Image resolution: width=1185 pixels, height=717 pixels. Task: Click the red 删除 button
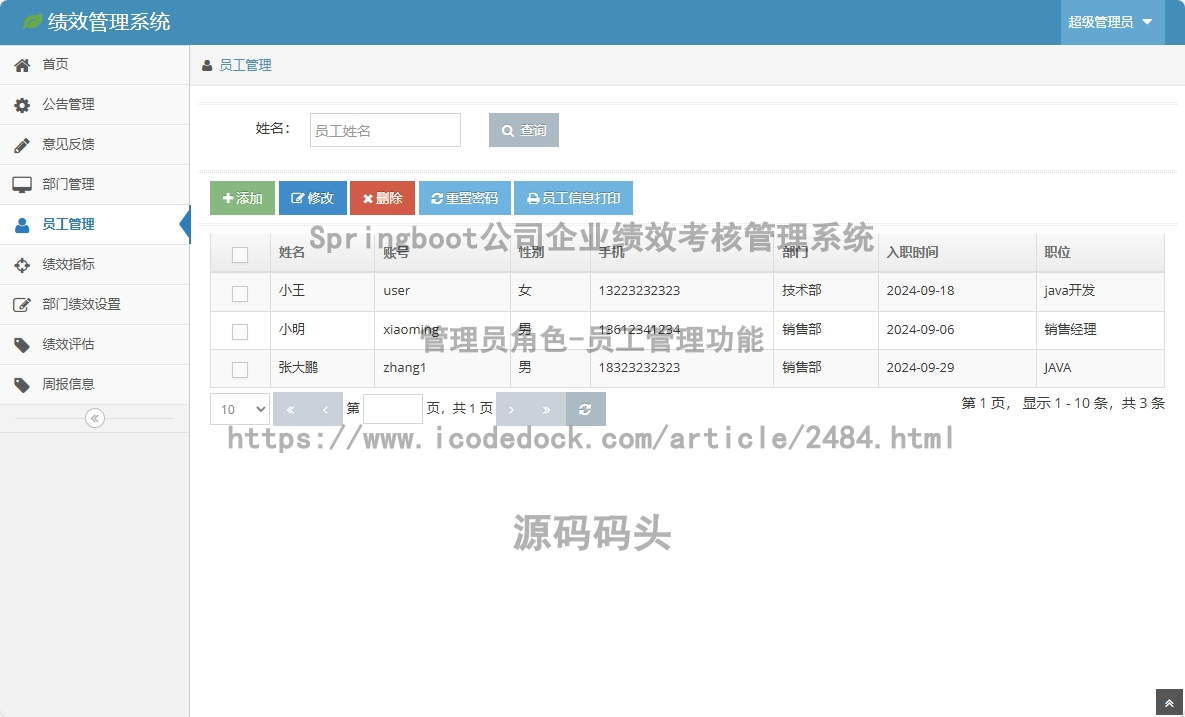click(382, 198)
